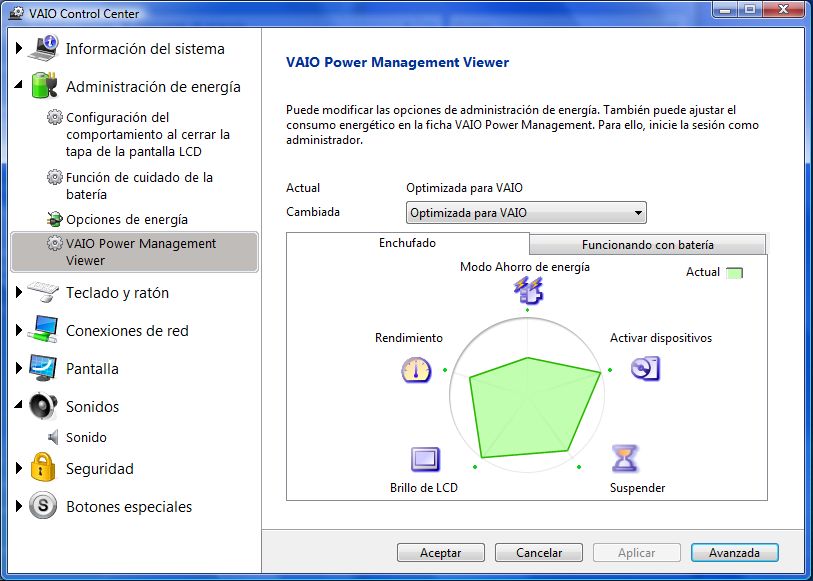Click the Aplicar button
This screenshot has width=813, height=581.
637,552
